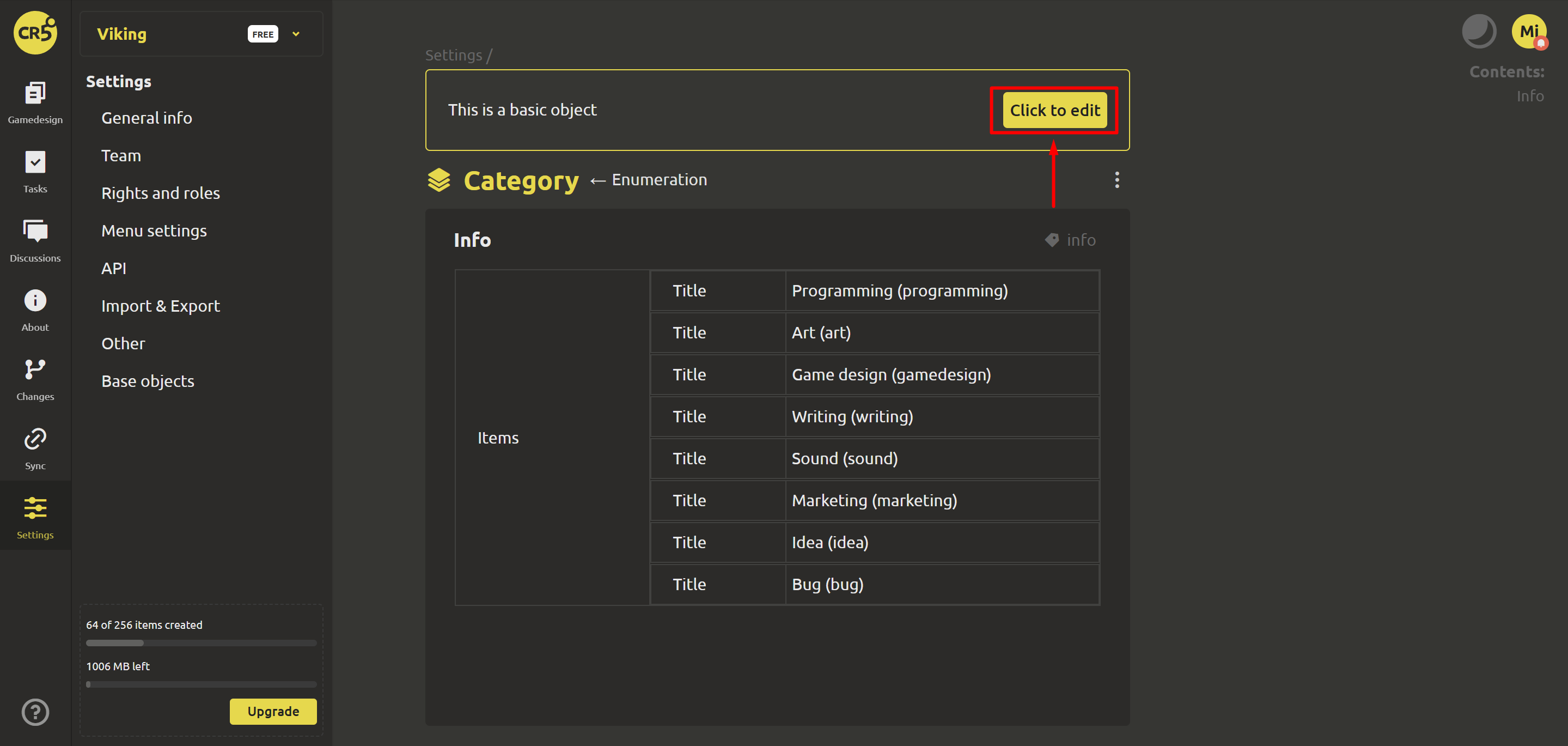Open the three-dot menu beside Category
The width and height of the screenshot is (1568, 746).
pos(1116,180)
